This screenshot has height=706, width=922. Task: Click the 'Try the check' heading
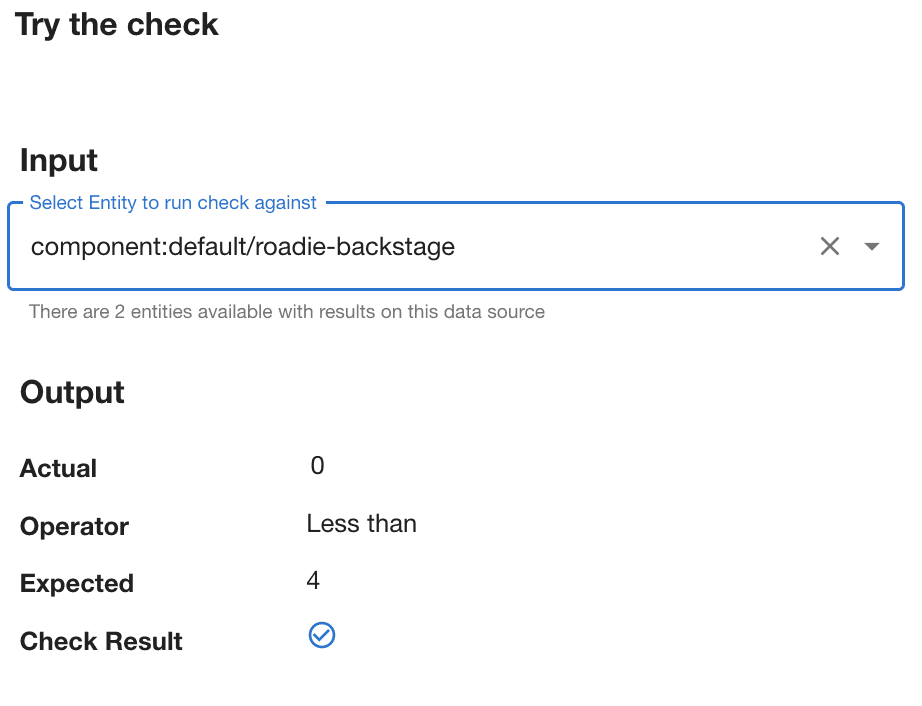click(x=116, y=25)
